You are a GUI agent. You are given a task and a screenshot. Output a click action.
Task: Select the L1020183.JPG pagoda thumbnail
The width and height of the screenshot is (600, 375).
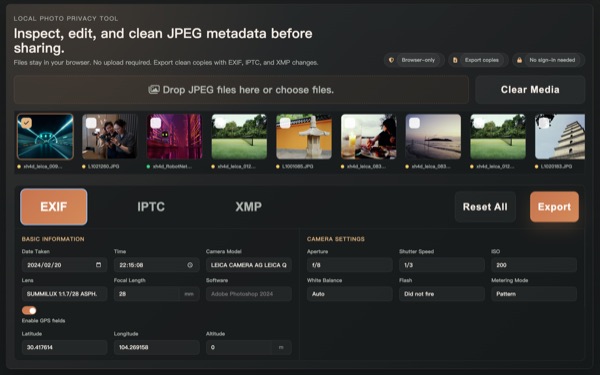[560, 137]
